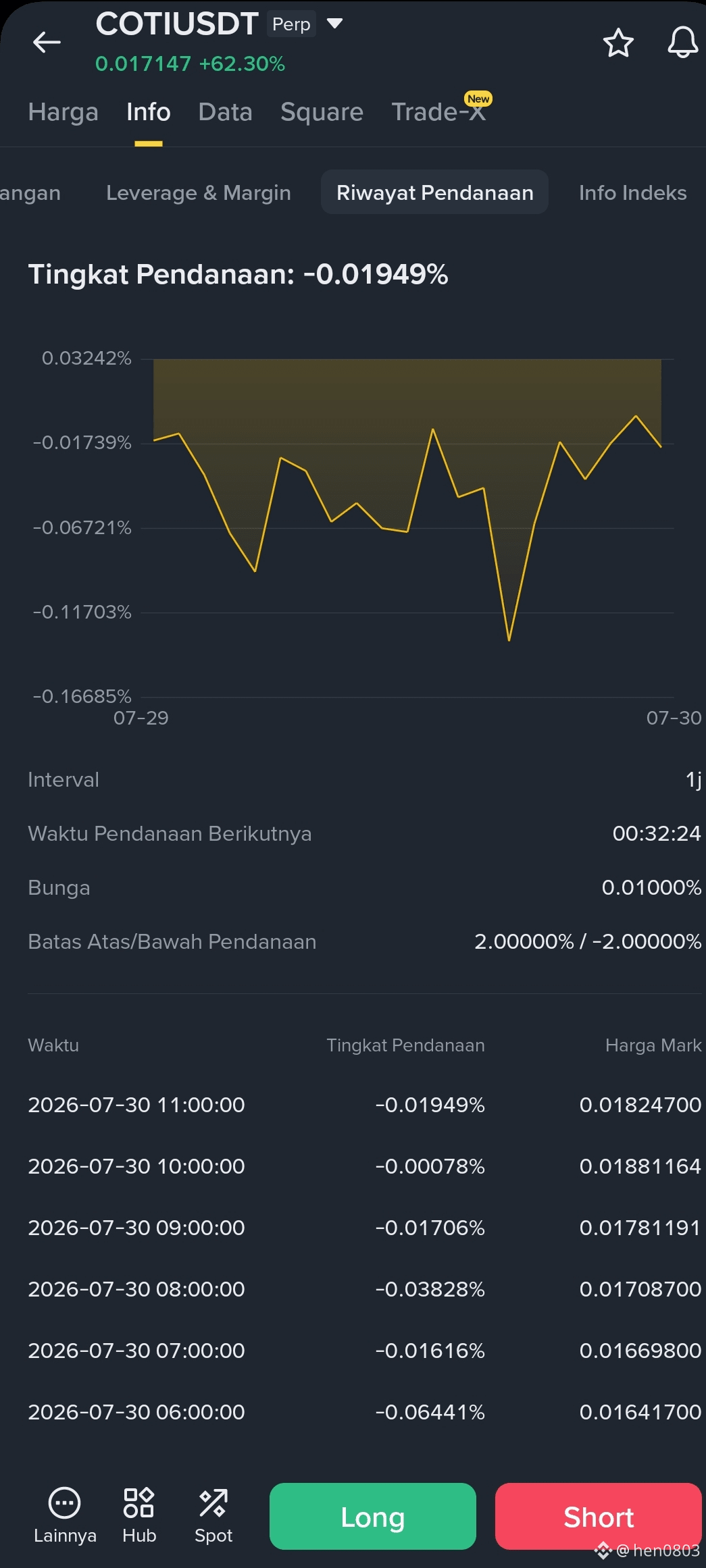
Task: Select Leverage & Margin sub-tab
Action: coord(199,192)
